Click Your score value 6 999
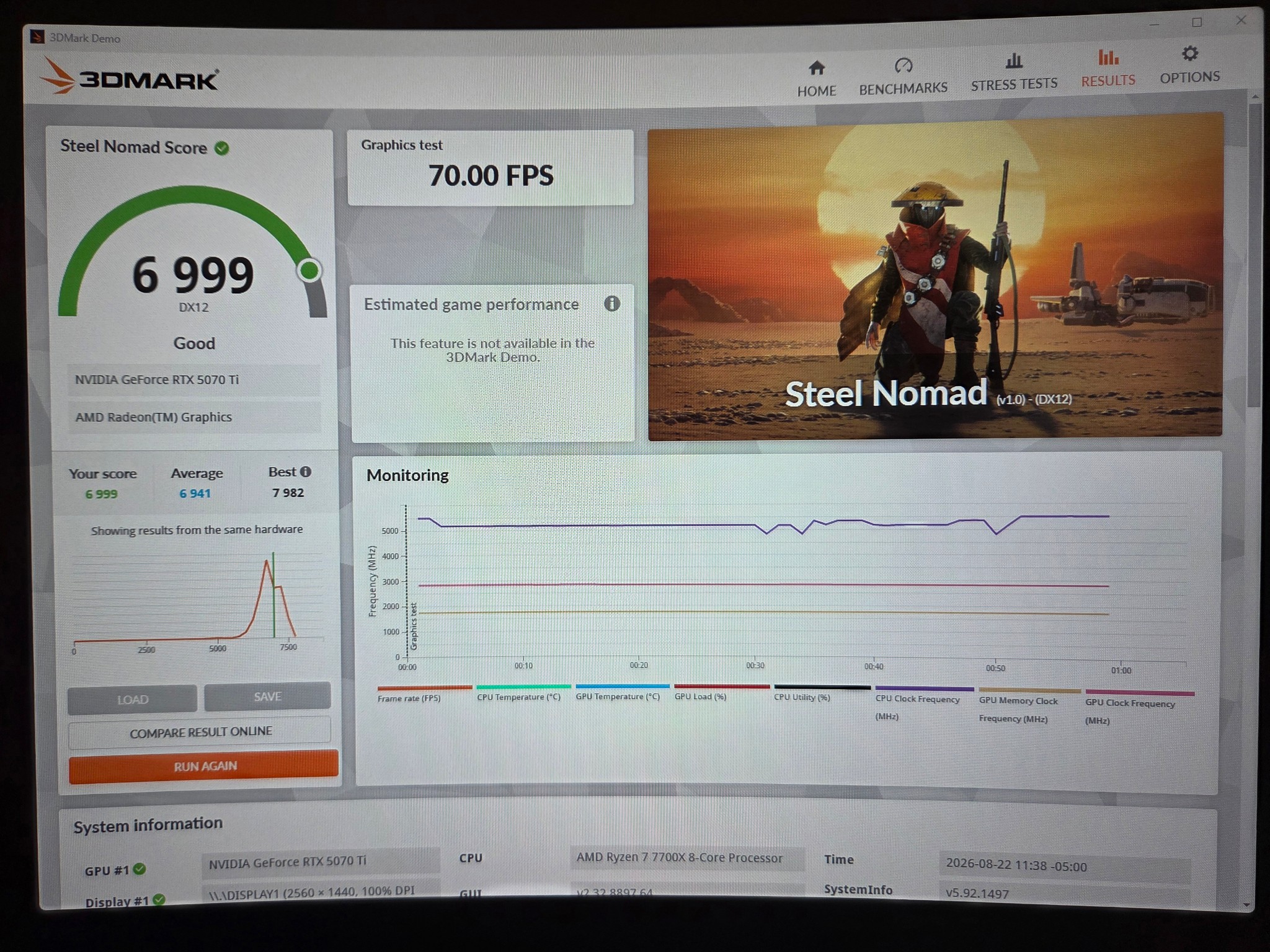 click(101, 494)
